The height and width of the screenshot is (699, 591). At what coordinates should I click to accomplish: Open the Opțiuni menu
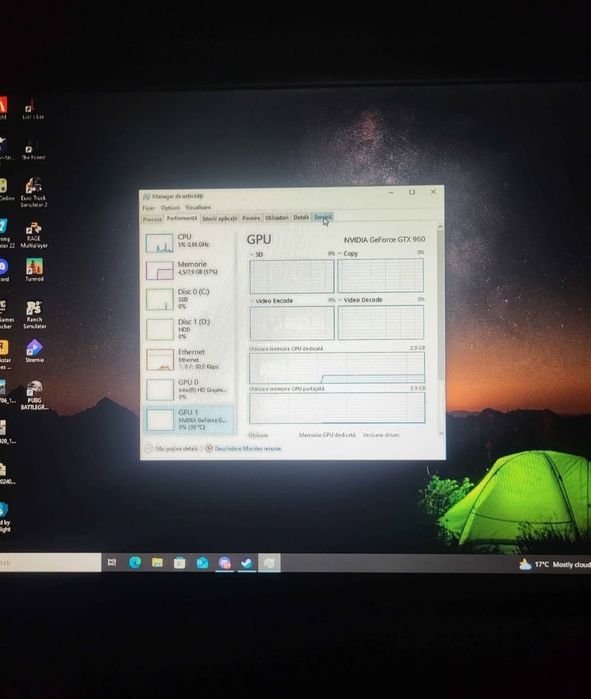[x=170, y=208]
